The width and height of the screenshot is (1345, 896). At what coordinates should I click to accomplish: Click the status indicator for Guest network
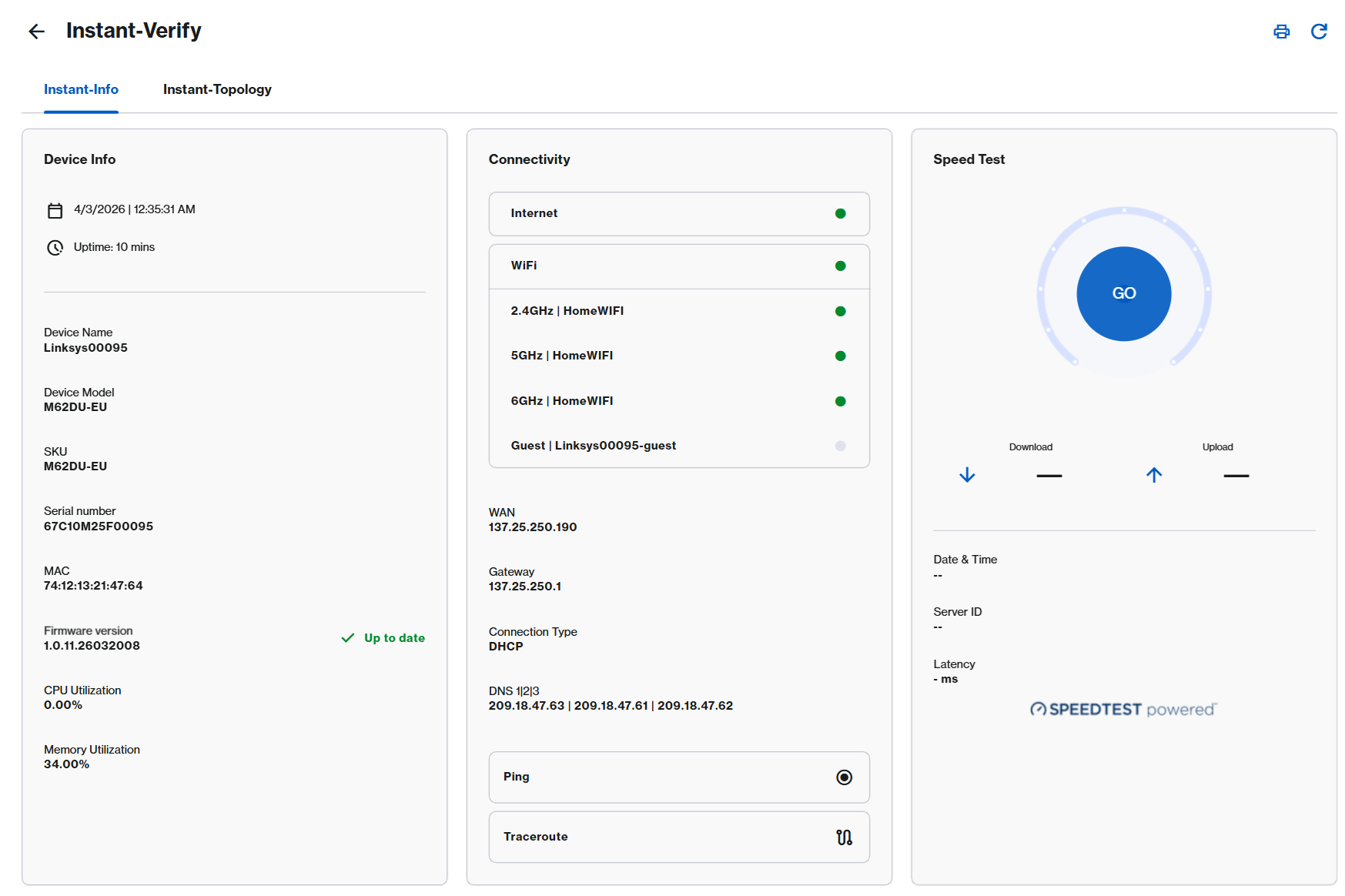coord(840,446)
